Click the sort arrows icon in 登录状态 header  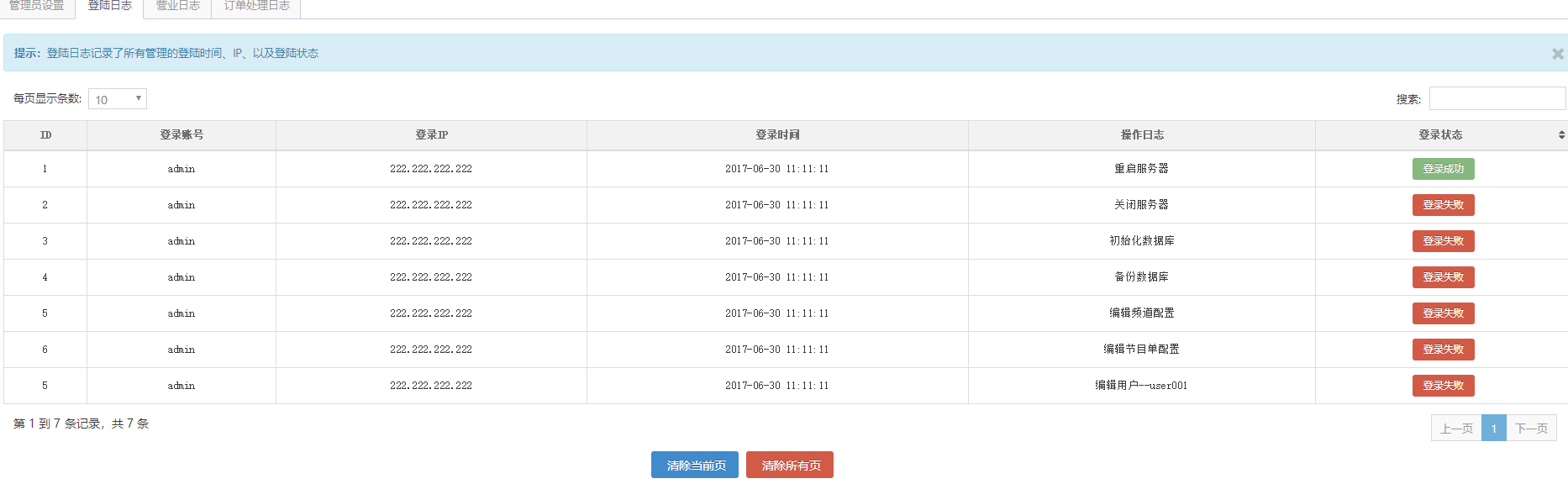pyautogui.click(x=1561, y=135)
